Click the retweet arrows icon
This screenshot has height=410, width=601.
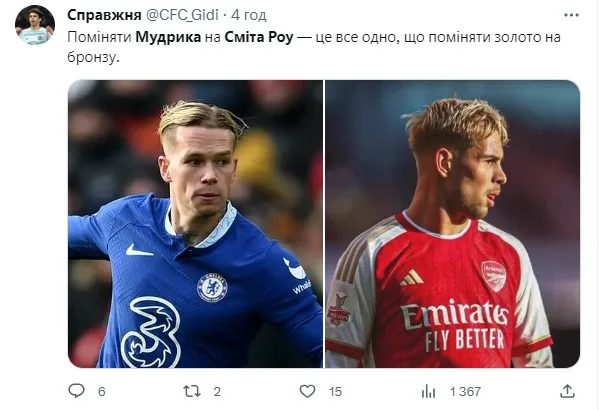[191, 391]
